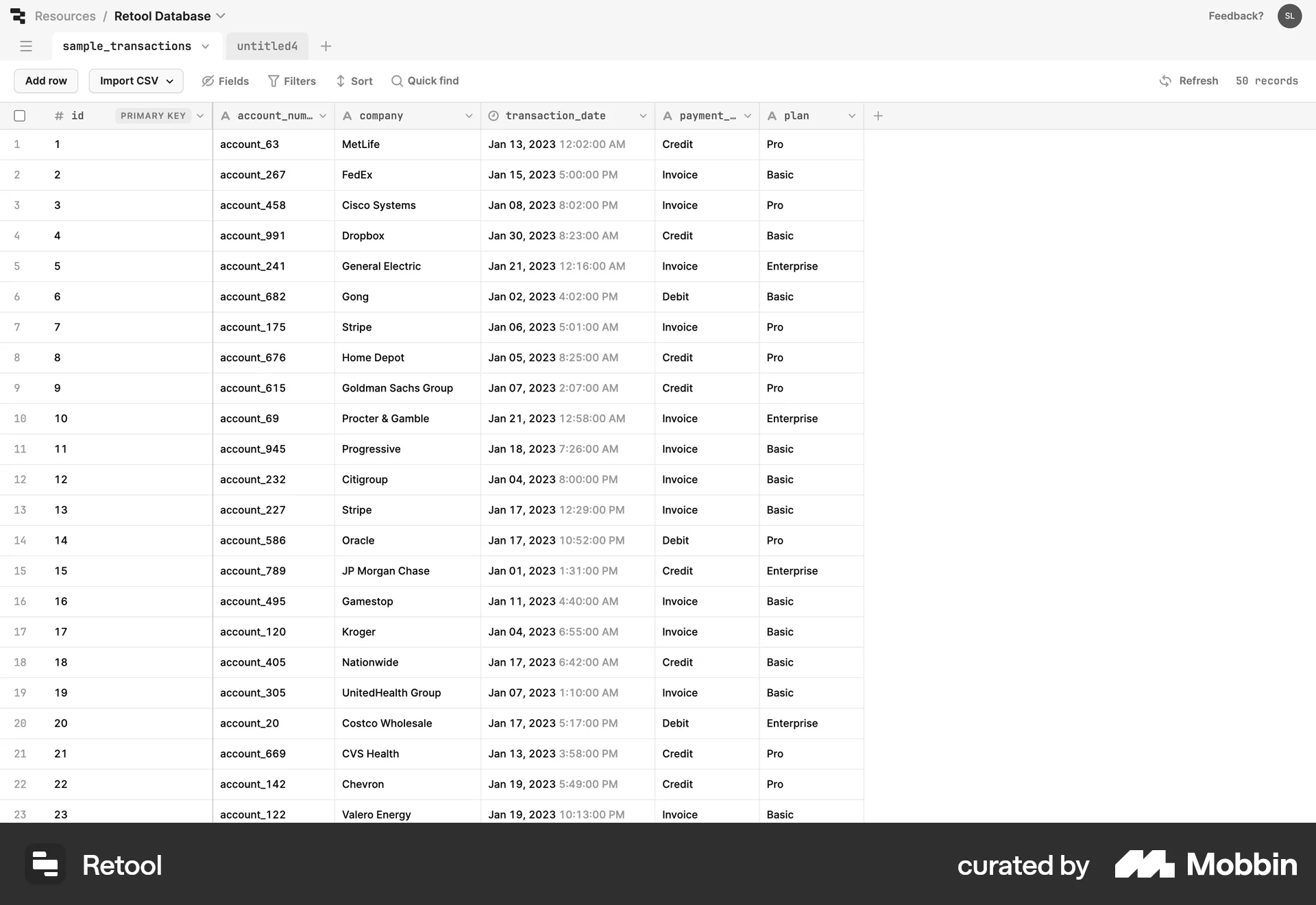
Task: Open the Fields visibility panel
Action: tap(225, 80)
